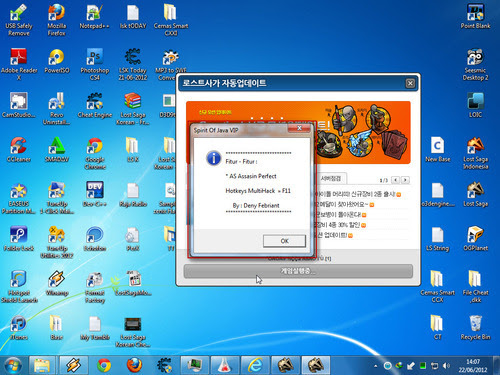Open Format Factory desktop shortcut

click(x=95, y=286)
